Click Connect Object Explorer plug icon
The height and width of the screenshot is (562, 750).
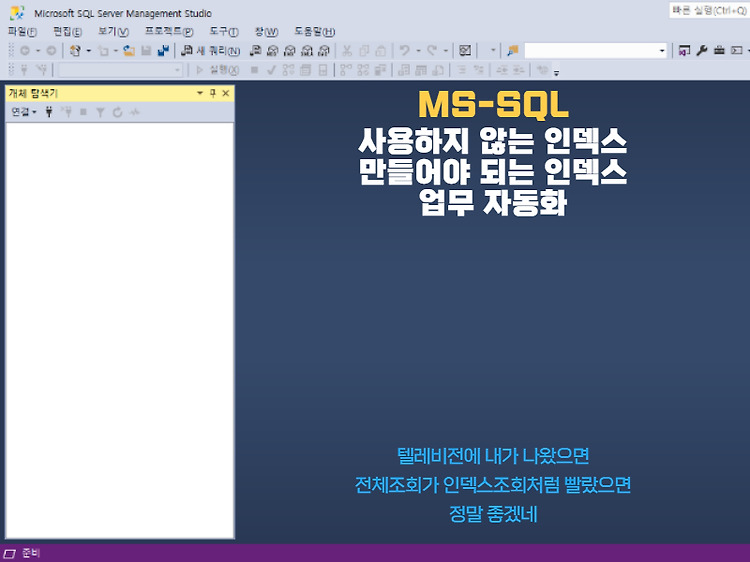(49, 112)
